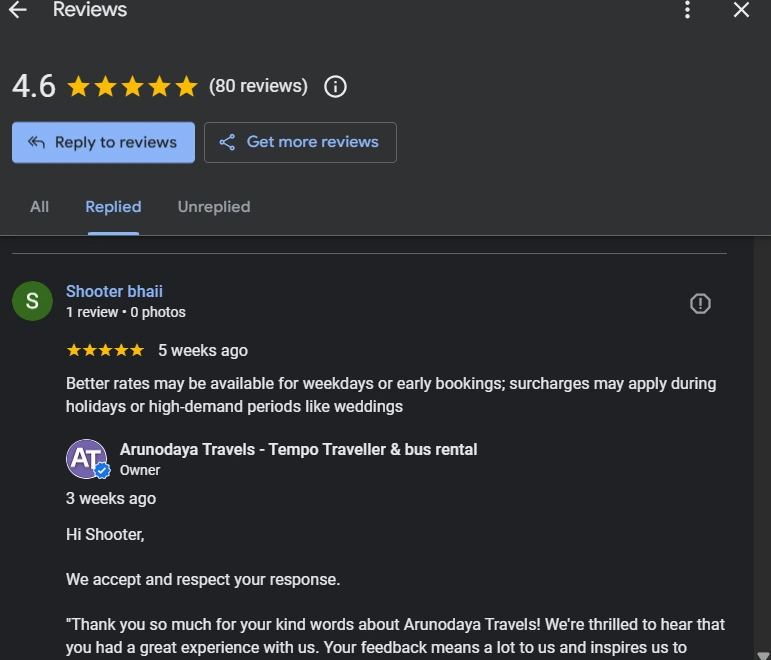Click the Get more reviews button

(300, 142)
